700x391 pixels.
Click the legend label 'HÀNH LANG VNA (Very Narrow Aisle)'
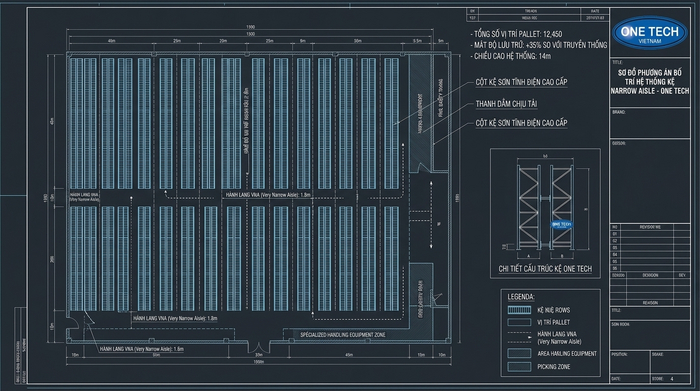559,337
